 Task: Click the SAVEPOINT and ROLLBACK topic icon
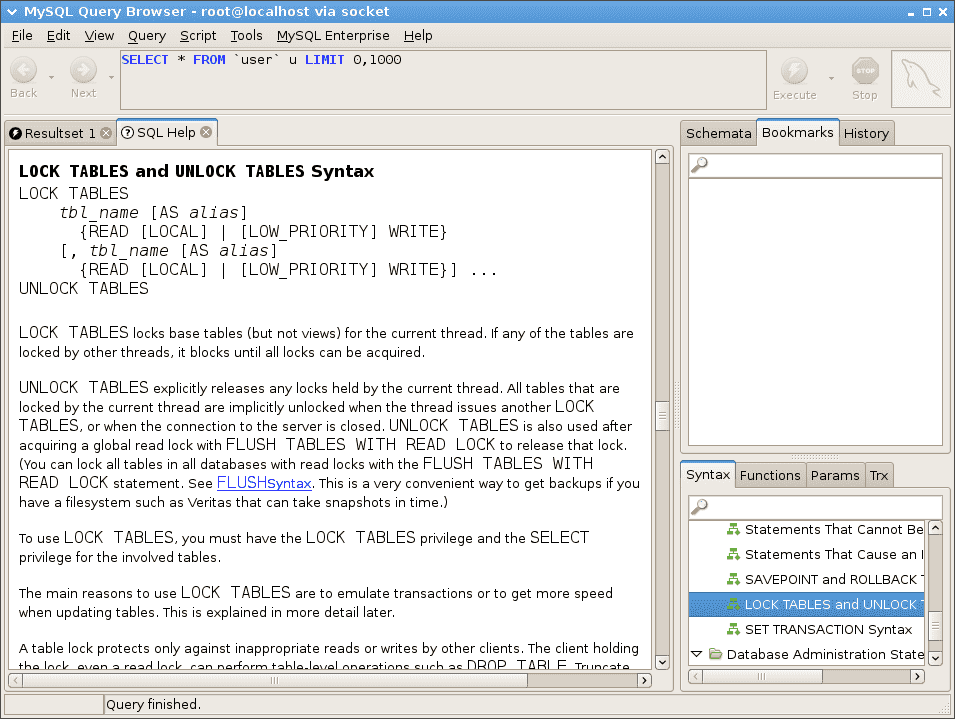(733, 579)
